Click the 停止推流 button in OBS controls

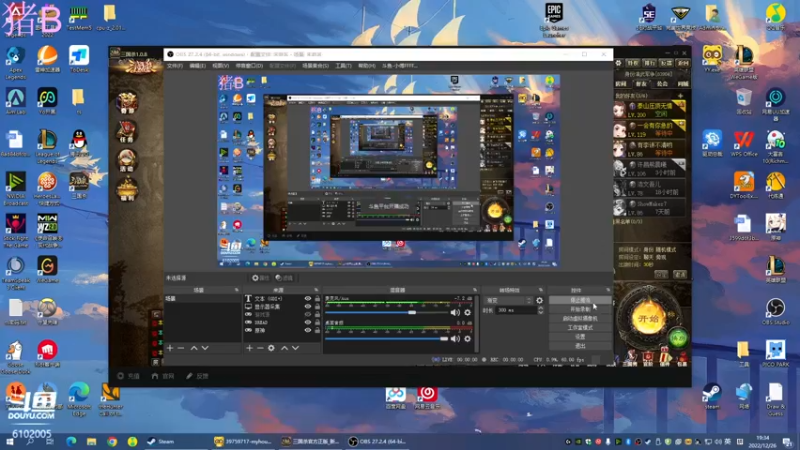point(580,300)
